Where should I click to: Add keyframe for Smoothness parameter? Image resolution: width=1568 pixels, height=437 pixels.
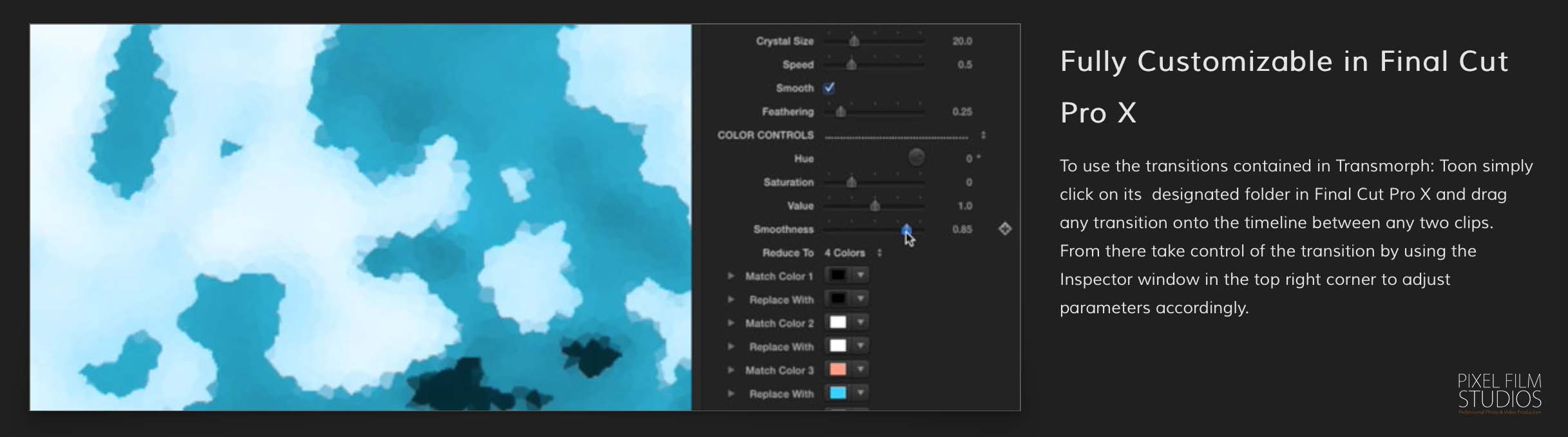[1005, 229]
